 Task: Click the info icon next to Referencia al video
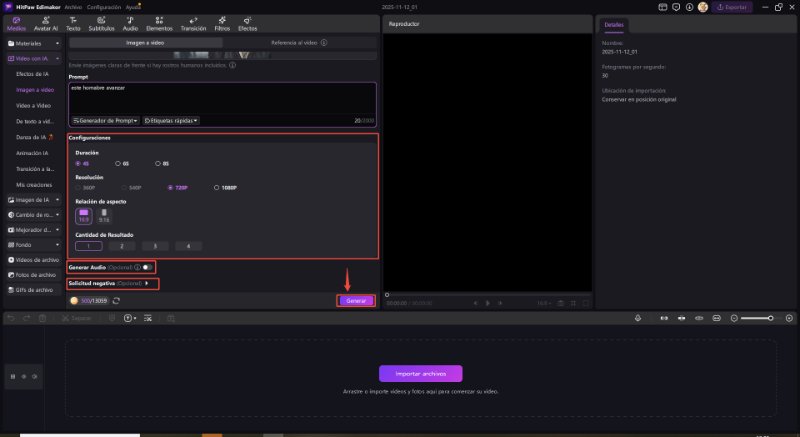point(323,43)
